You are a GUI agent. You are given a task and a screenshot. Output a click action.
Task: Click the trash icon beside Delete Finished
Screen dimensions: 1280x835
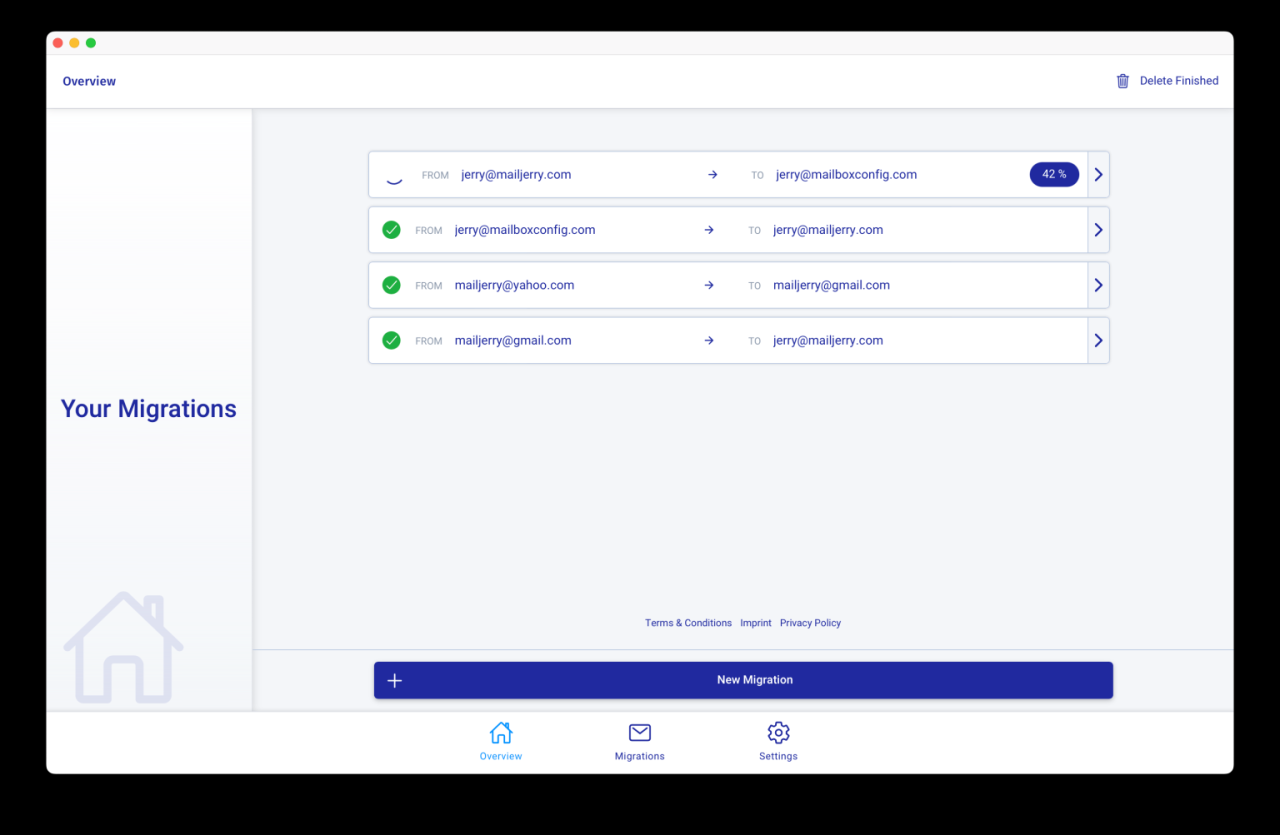pos(1123,81)
